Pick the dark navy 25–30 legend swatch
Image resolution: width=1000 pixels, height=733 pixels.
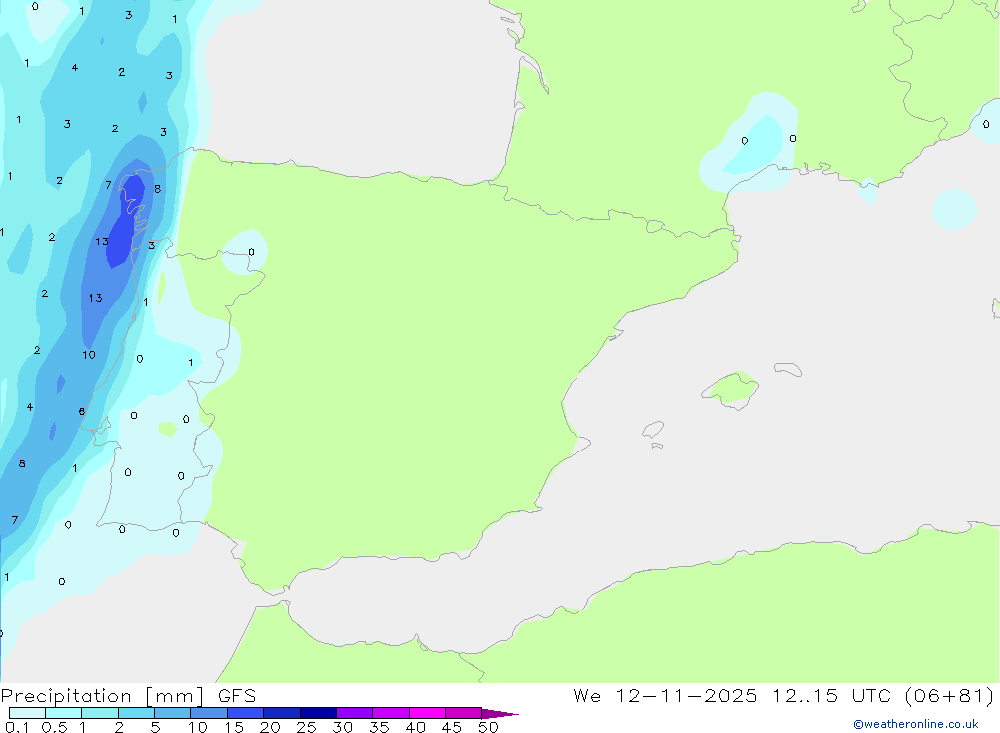tap(318, 713)
